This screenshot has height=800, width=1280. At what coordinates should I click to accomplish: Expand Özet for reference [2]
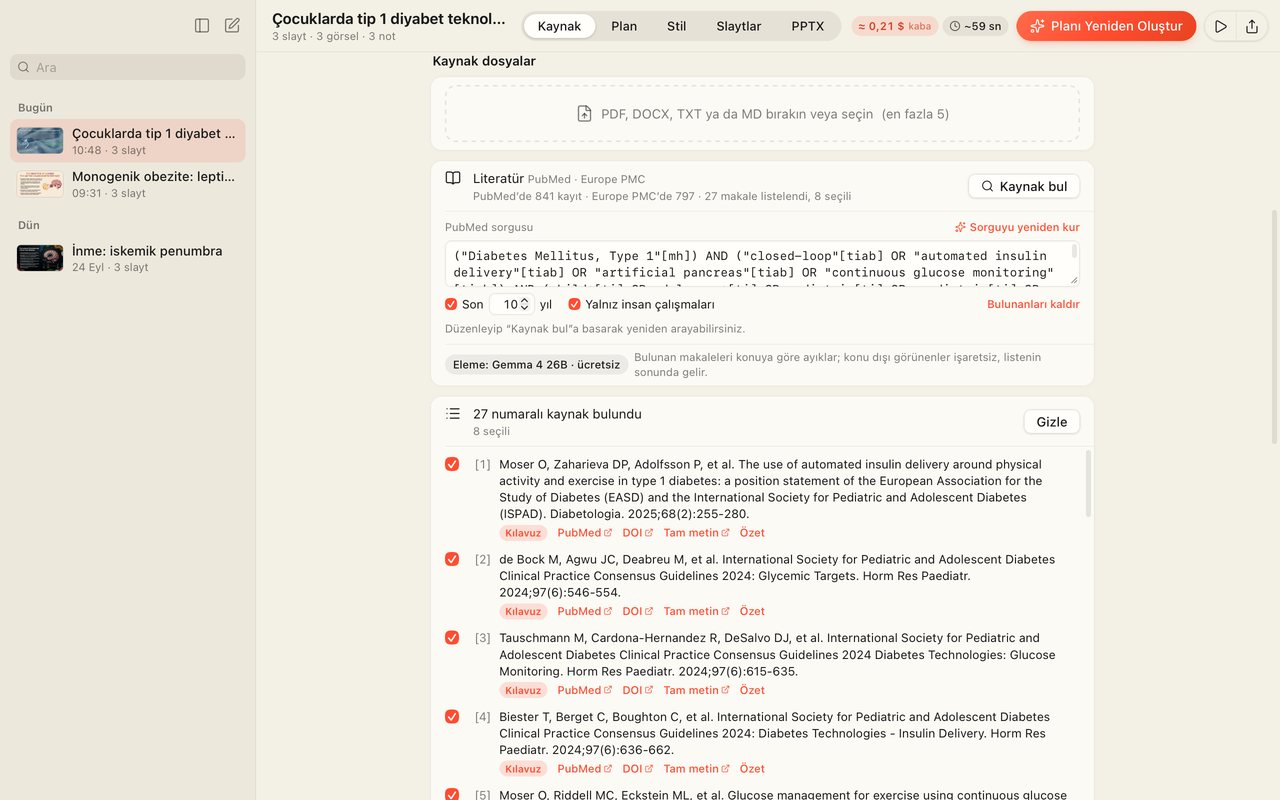click(752, 611)
